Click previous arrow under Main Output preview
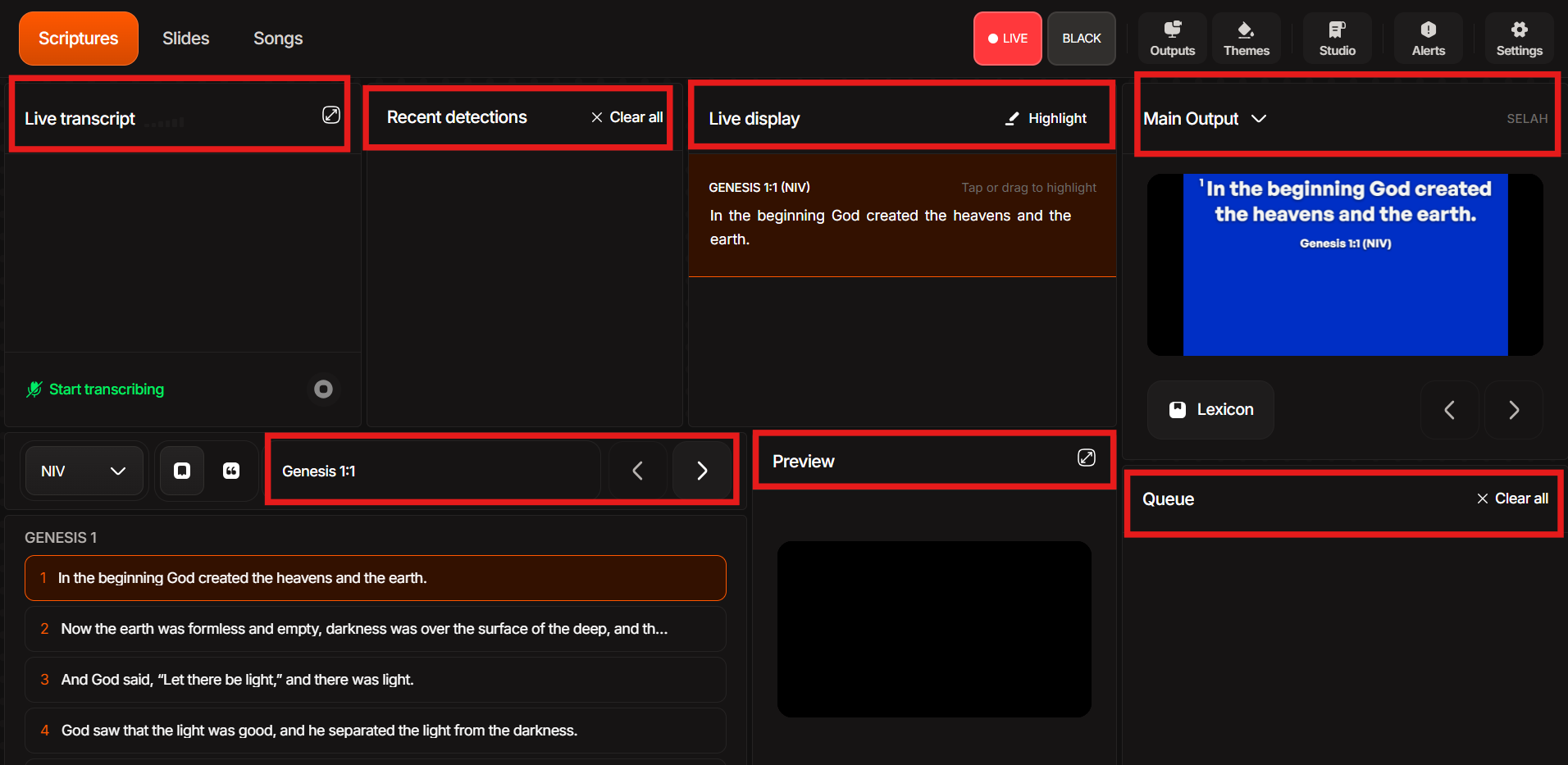The image size is (1568, 765). [x=1449, y=410]
